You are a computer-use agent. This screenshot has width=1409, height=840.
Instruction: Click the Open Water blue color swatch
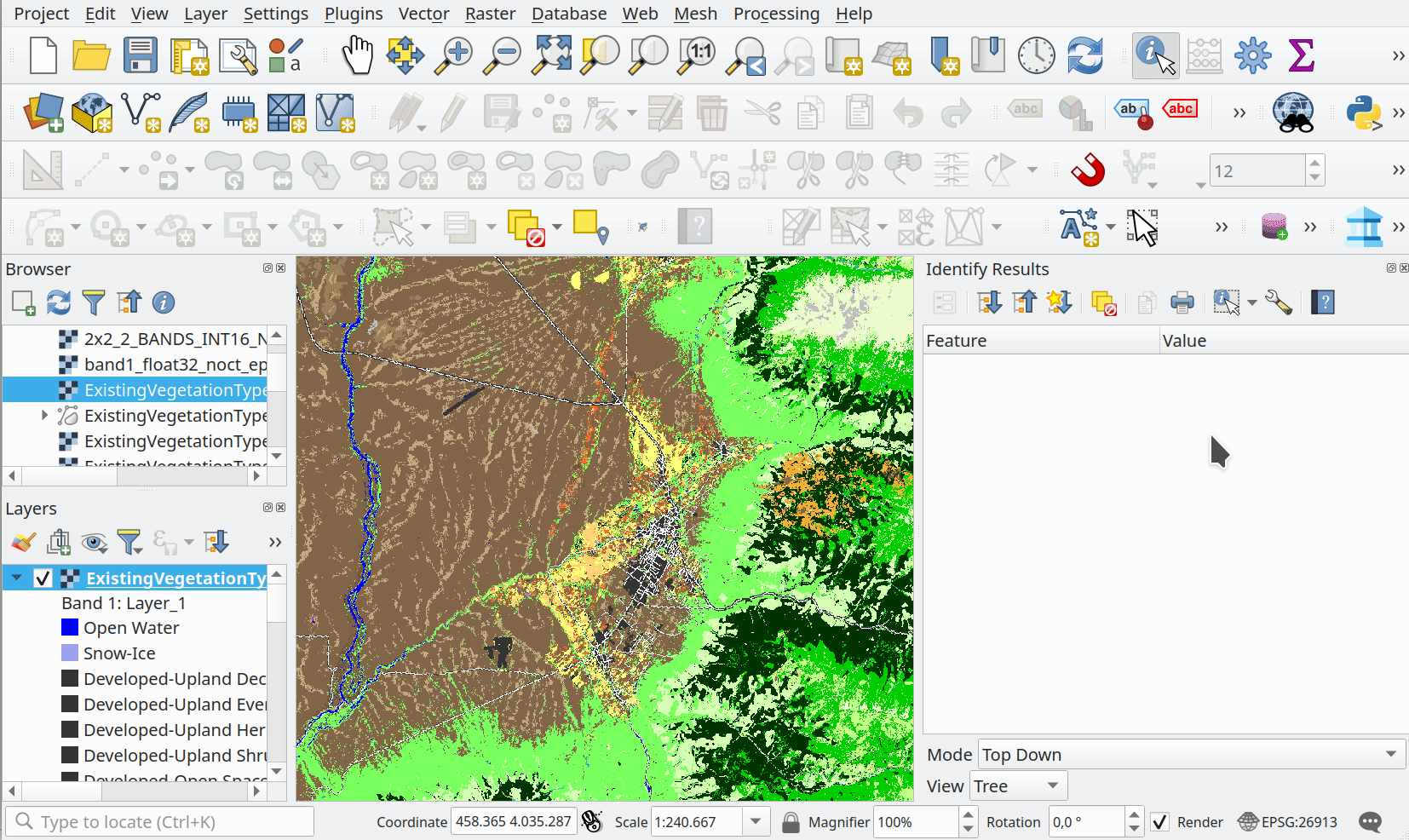coord(69,627)
